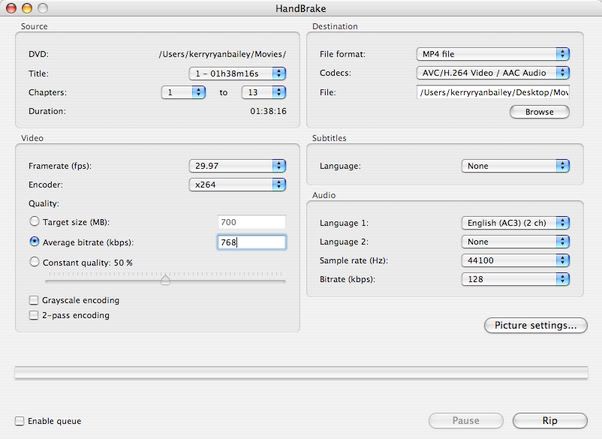The image size is (602, 439).
Task: Close the HandBrake window with red button
Action: click(11, 8)
